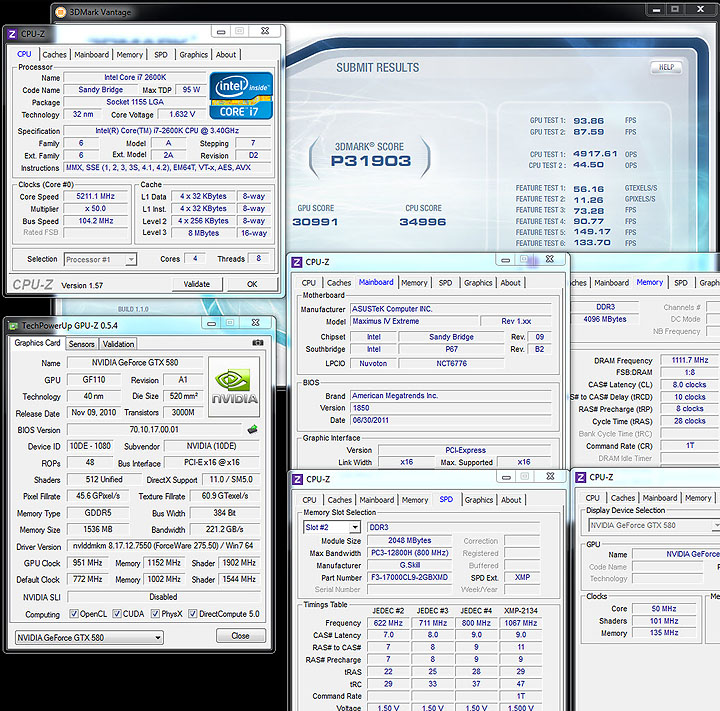Viewport: 720px width, 711px height.
Task: Toggle the DirectCompute 5.0 checkbox
Action: (193, 614)
